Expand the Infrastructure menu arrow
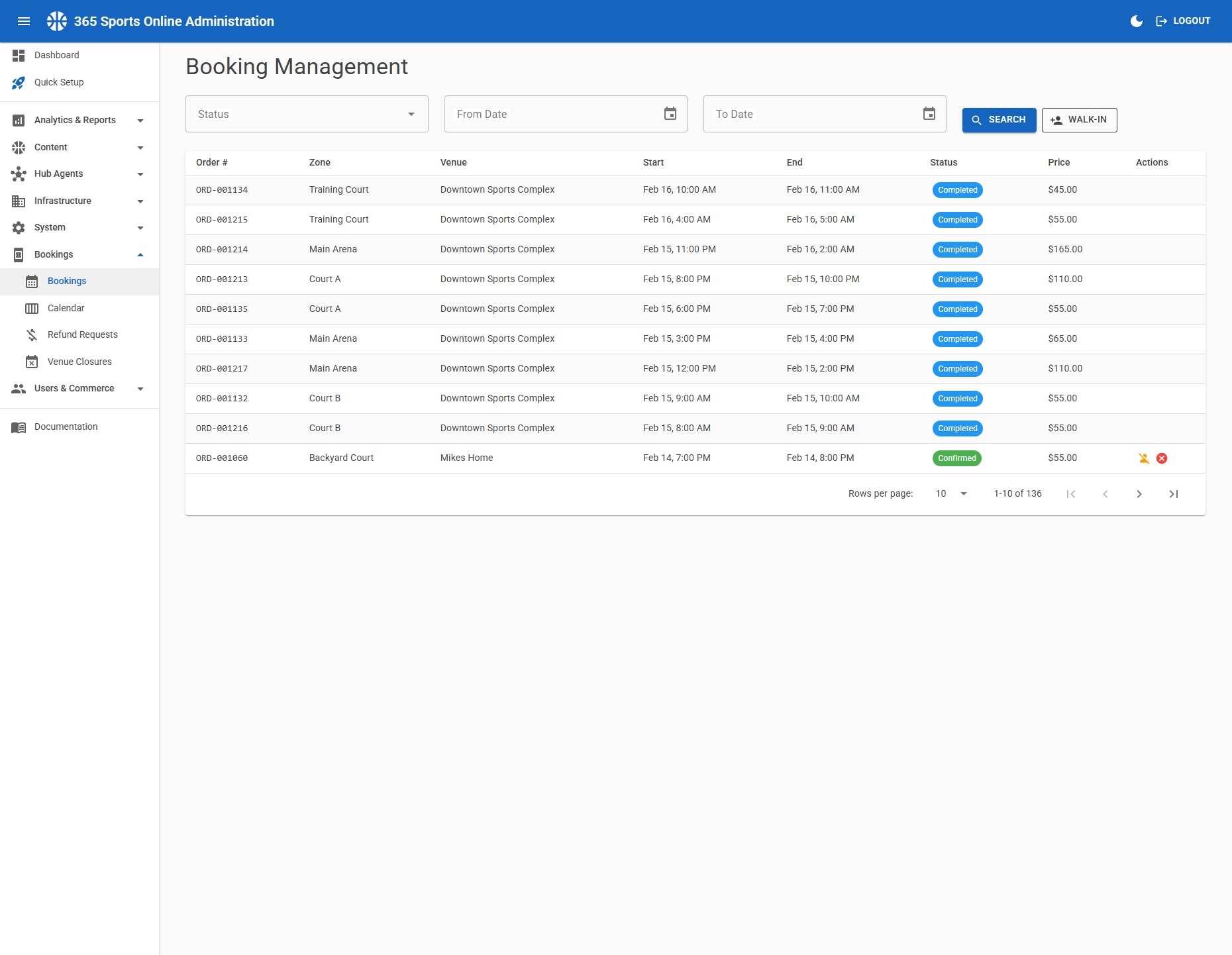This screenshot has height=955, width=1232. pyautogui.click(x=140, y=201)
